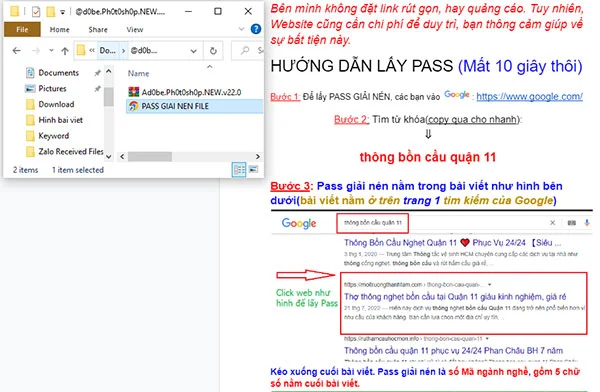
Task: Expand the ribbon with the chevron
Action: [x=241, y=29]
